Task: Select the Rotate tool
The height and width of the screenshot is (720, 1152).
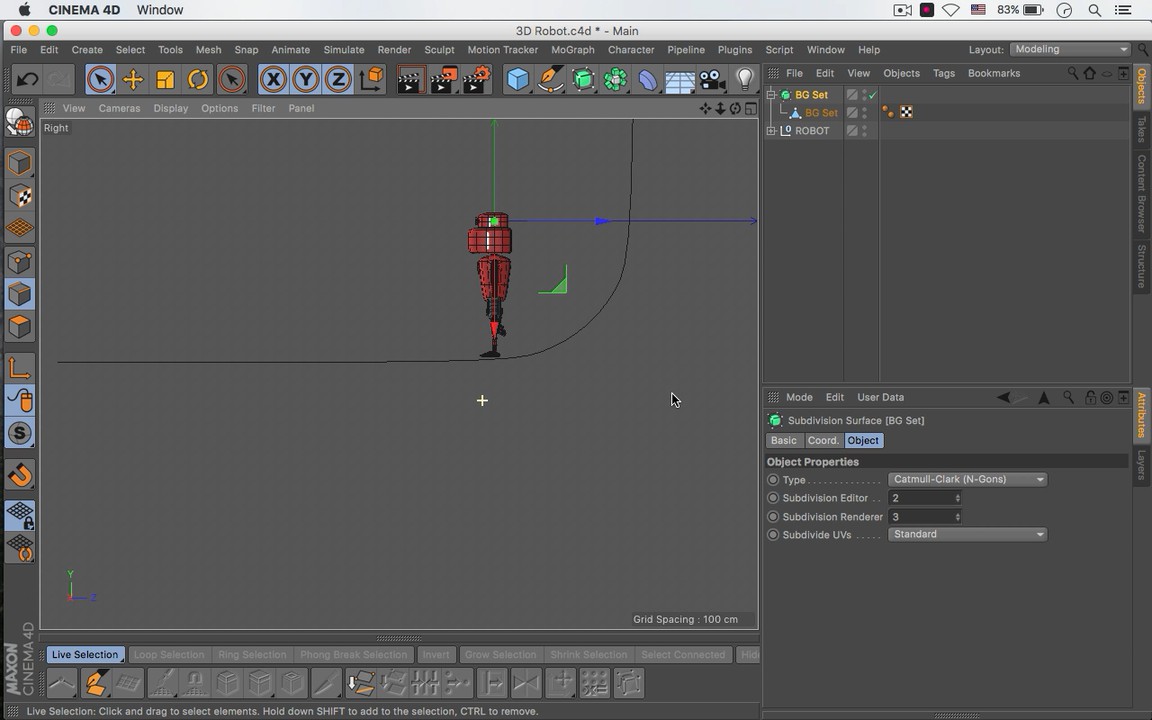Action: point(198,80)
